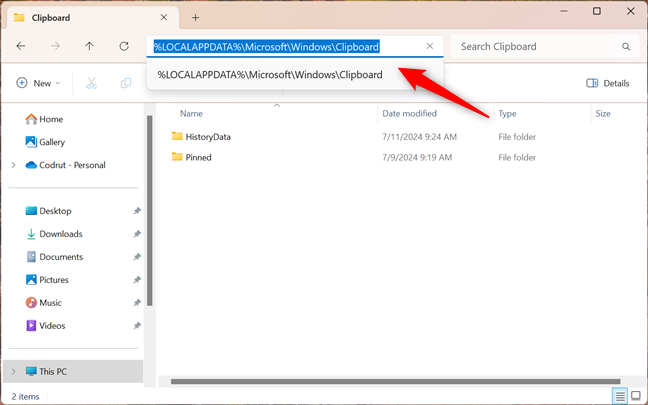Click the forward navigation arrow
The height and width of the screenshot is (405, 648).
(x=55, y=46)
